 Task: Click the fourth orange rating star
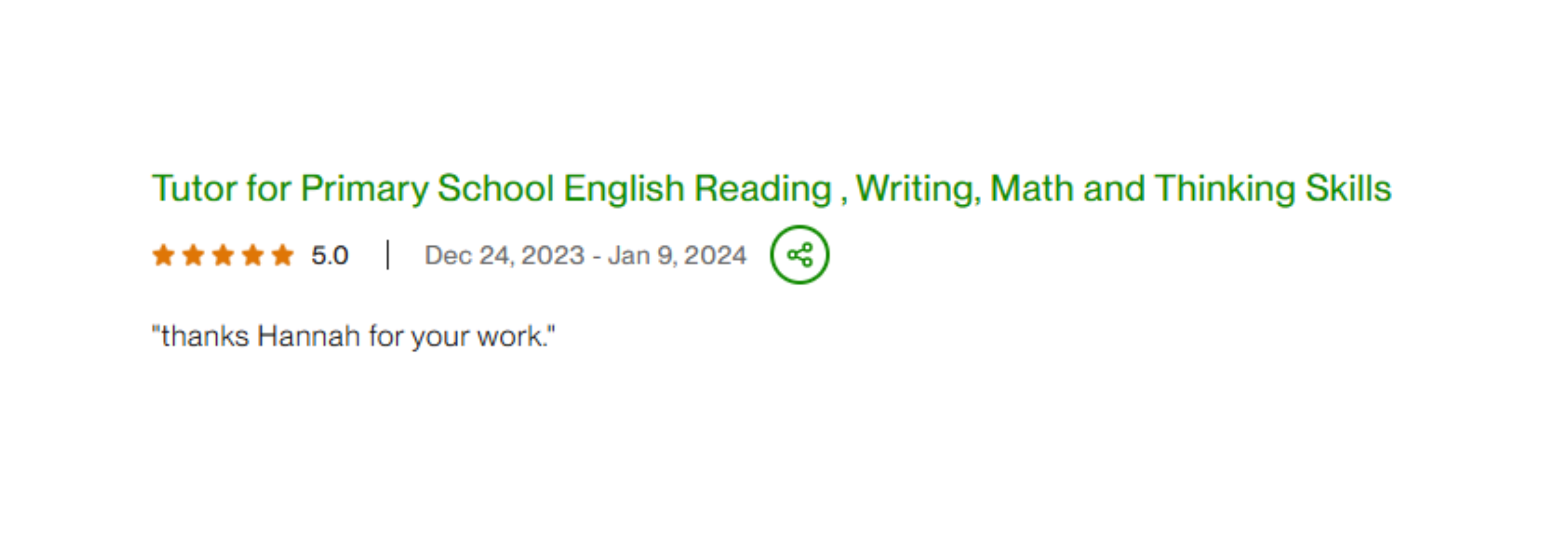252,255
